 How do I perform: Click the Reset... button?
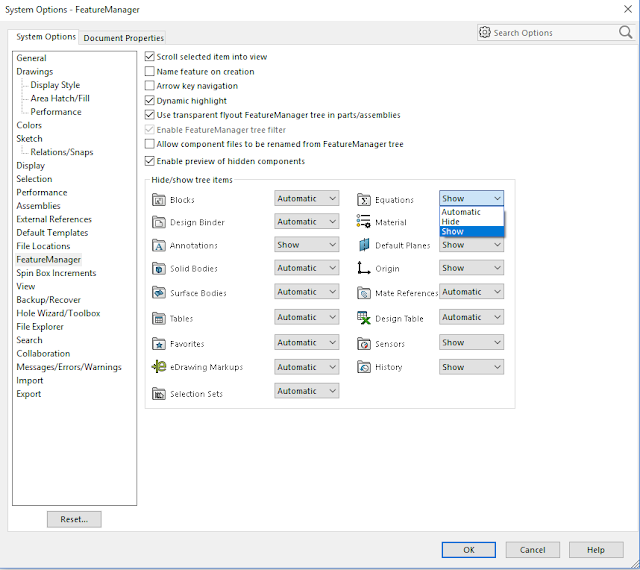(x=74, y=519)
